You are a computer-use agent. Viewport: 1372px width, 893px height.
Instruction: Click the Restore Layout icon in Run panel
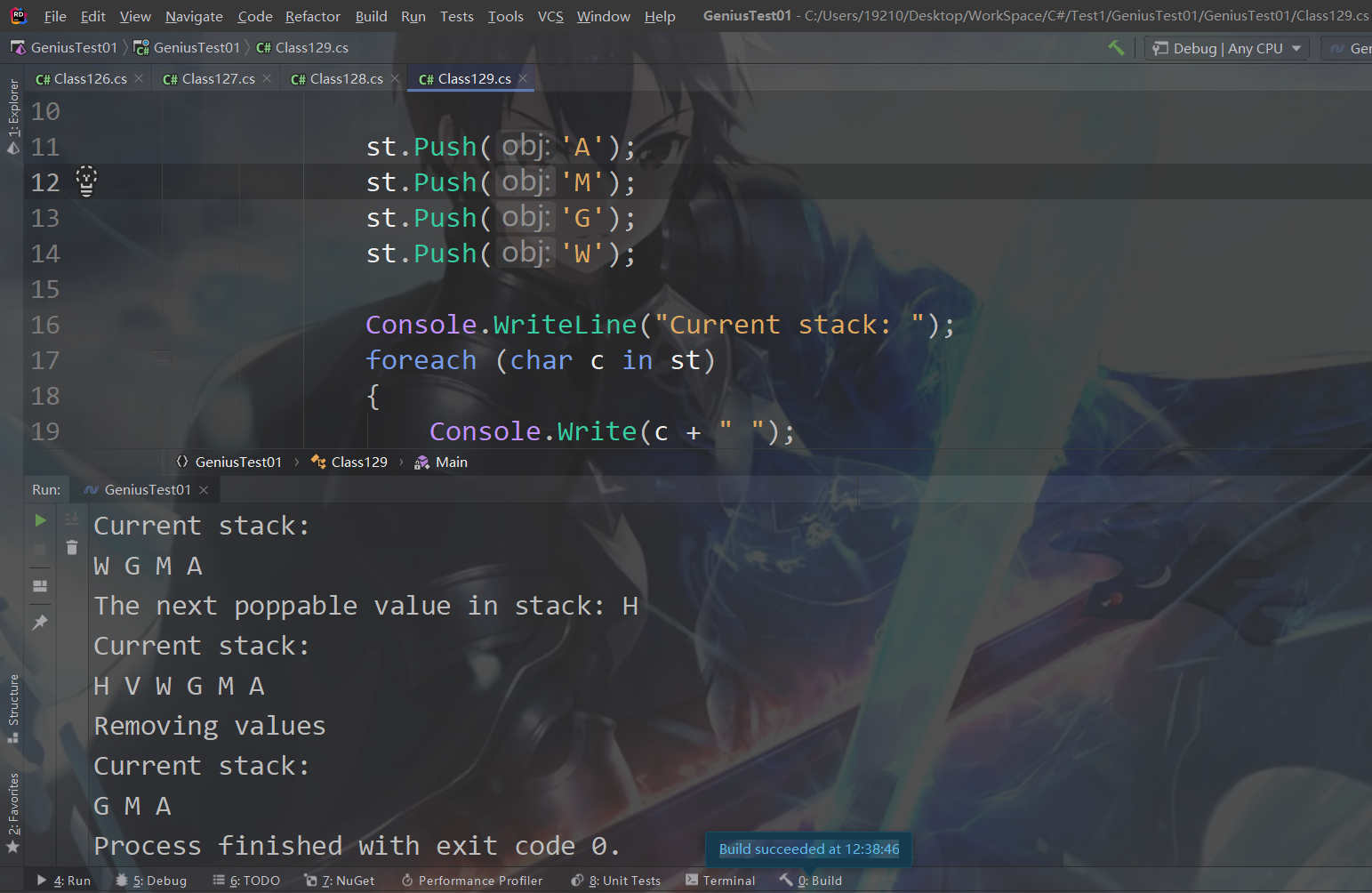(x=40, y=586)
